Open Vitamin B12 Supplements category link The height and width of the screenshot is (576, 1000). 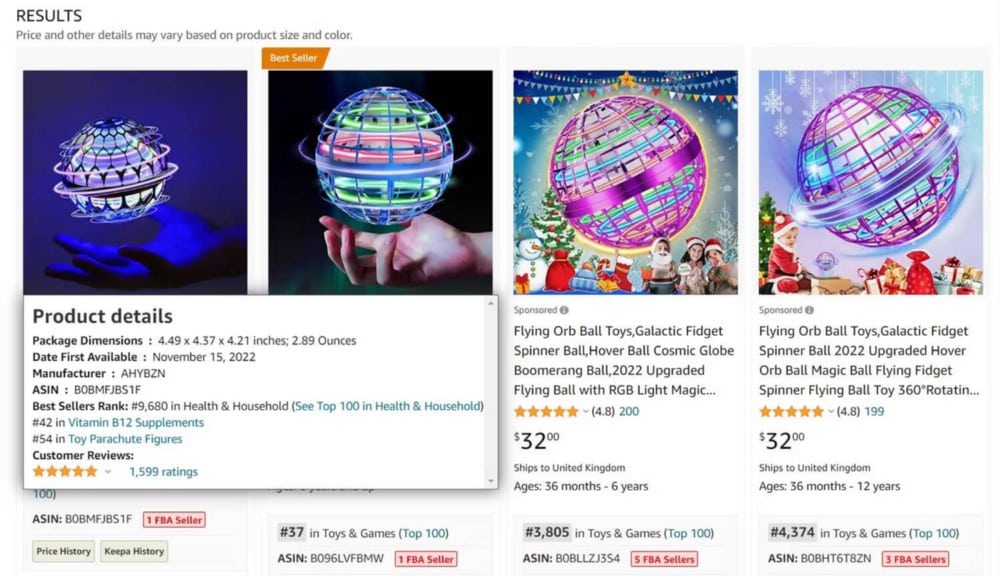pyautogui.click(x=136, y=422)
